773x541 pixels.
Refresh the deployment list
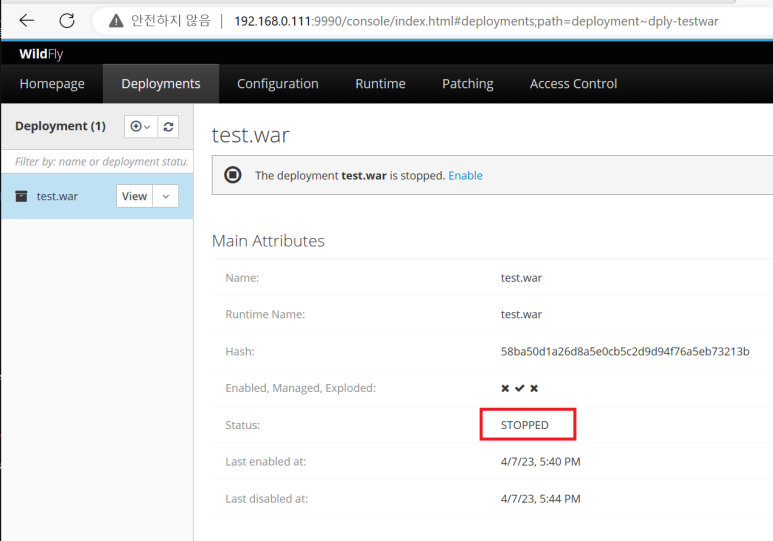pos(168,127)
